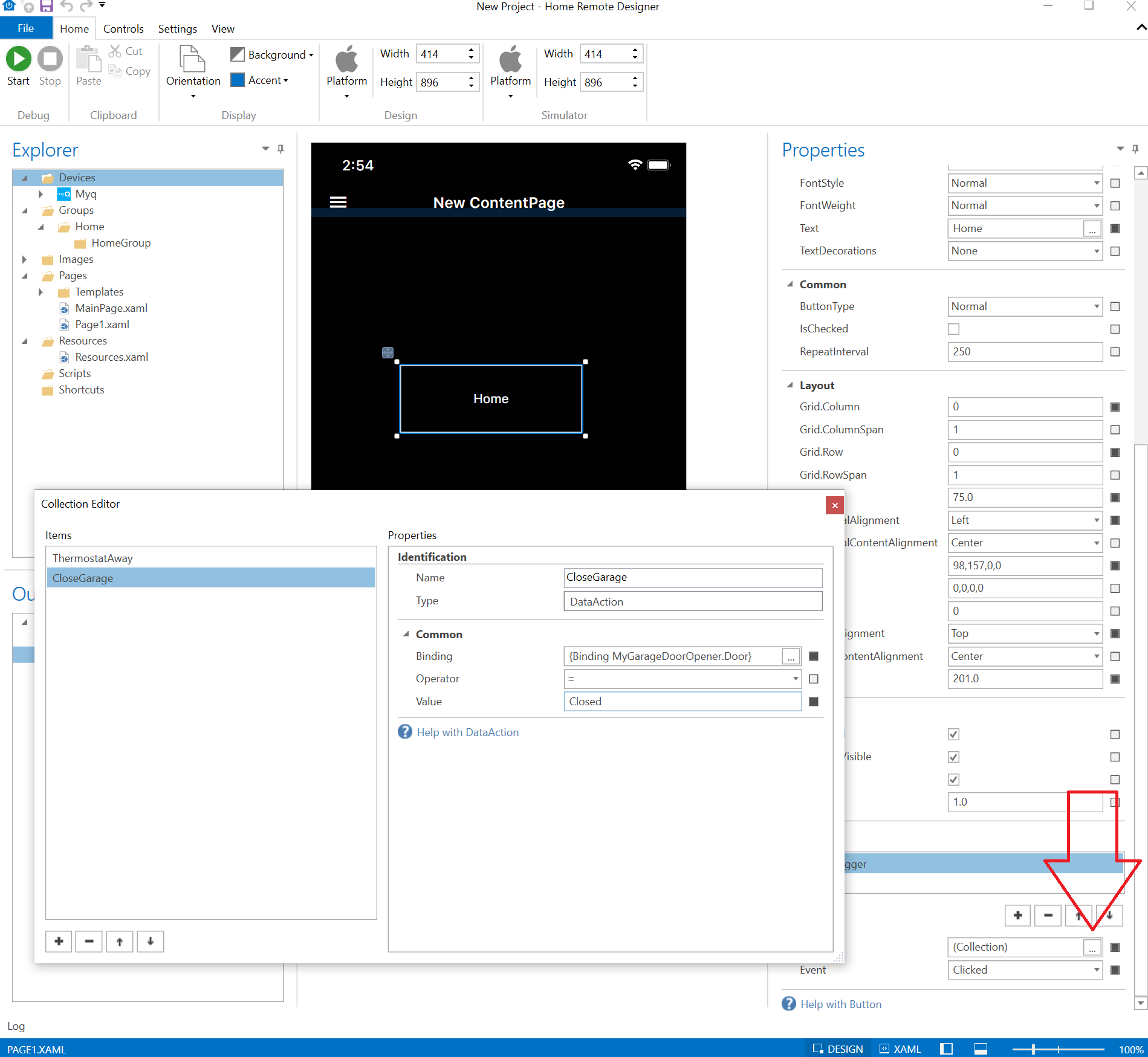Screen dimensions: 1148x1057
Task: Toggle Operator property marker checkbox
Action: pyautogui.click(x=814, y=679)
